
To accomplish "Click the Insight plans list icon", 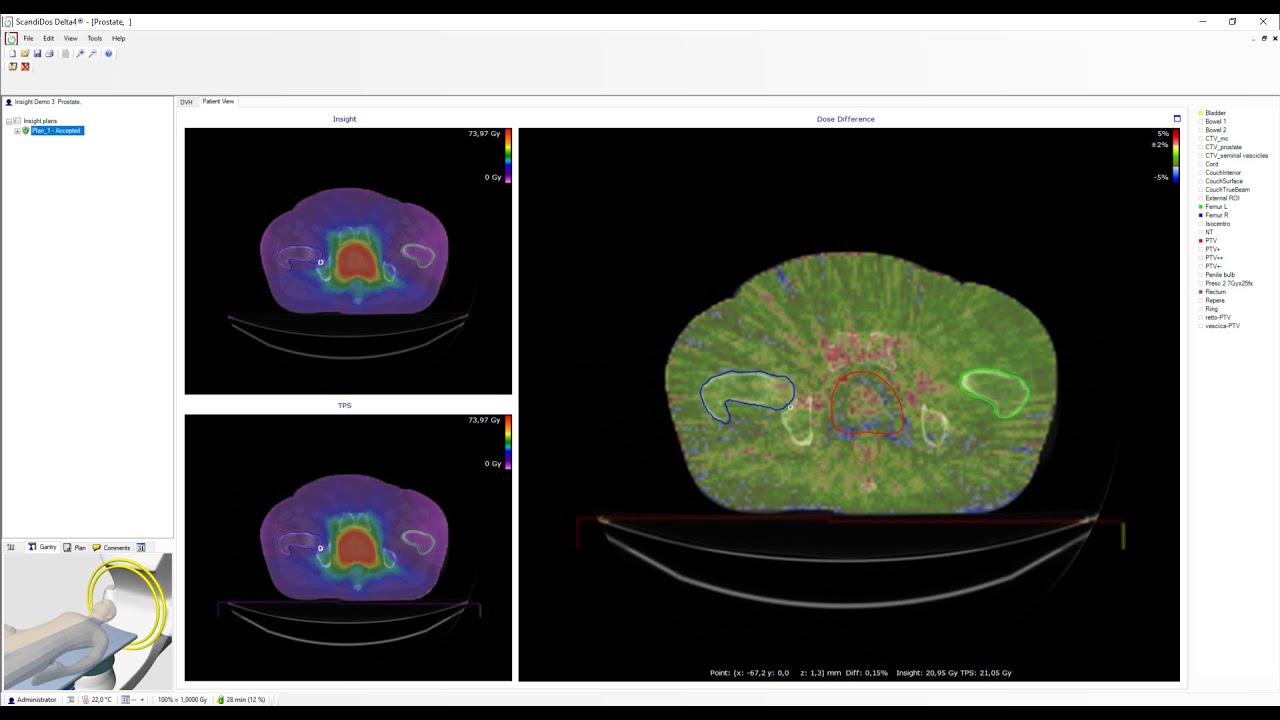I will click(x=17, y=121).
